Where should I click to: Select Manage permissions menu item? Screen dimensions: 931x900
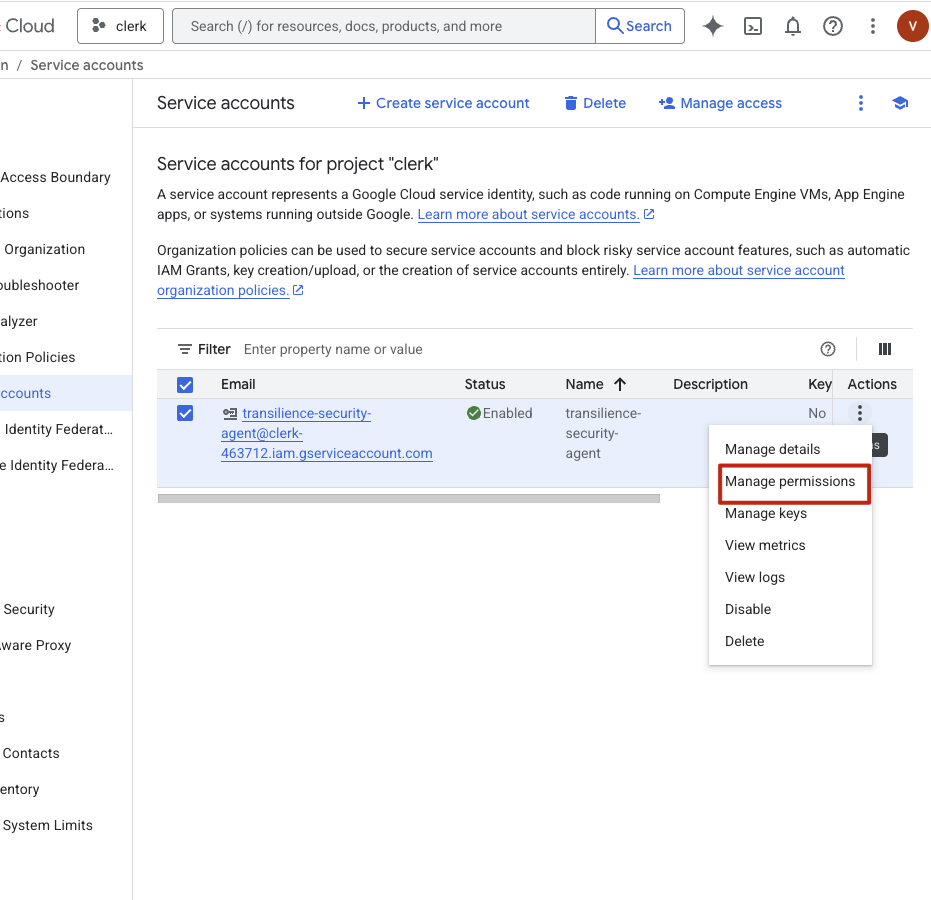click(790, 481)
